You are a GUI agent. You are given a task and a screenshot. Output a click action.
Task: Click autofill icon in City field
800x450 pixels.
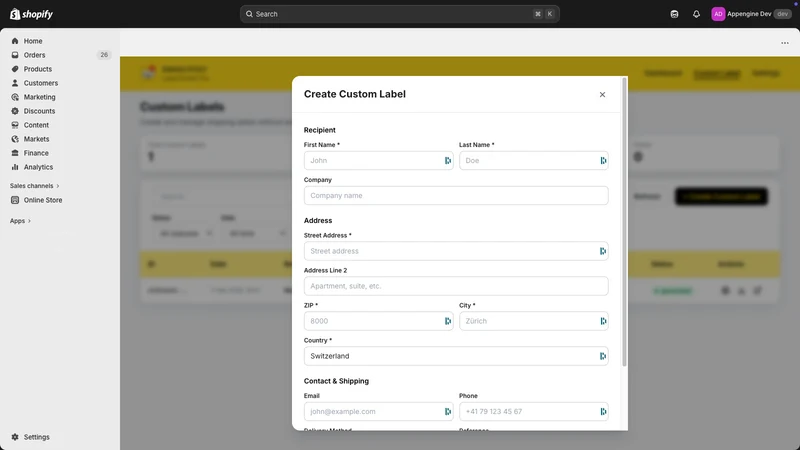(x=603, y=321)
